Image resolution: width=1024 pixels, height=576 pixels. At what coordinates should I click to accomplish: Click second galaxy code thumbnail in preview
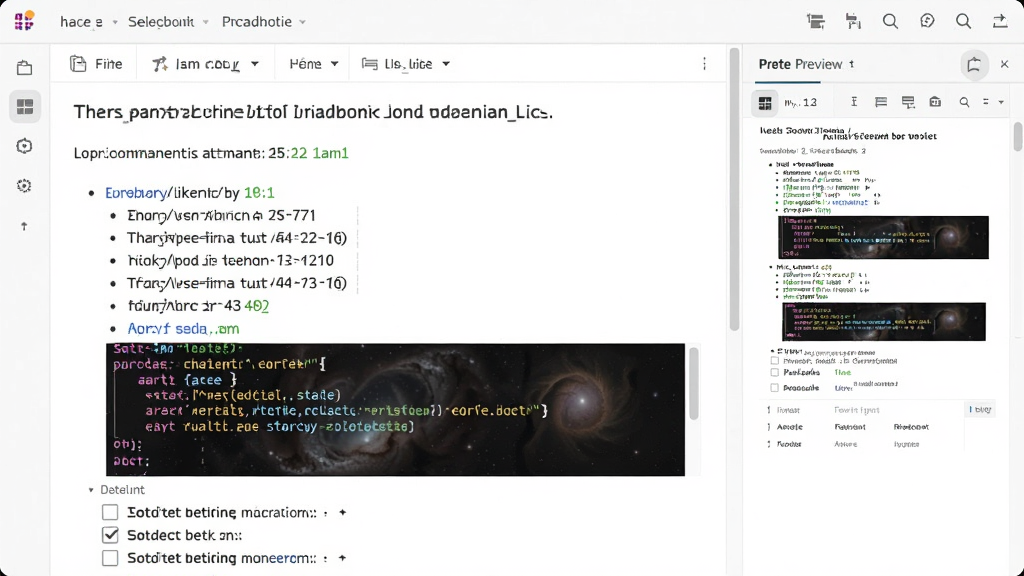tap(884, 321)
